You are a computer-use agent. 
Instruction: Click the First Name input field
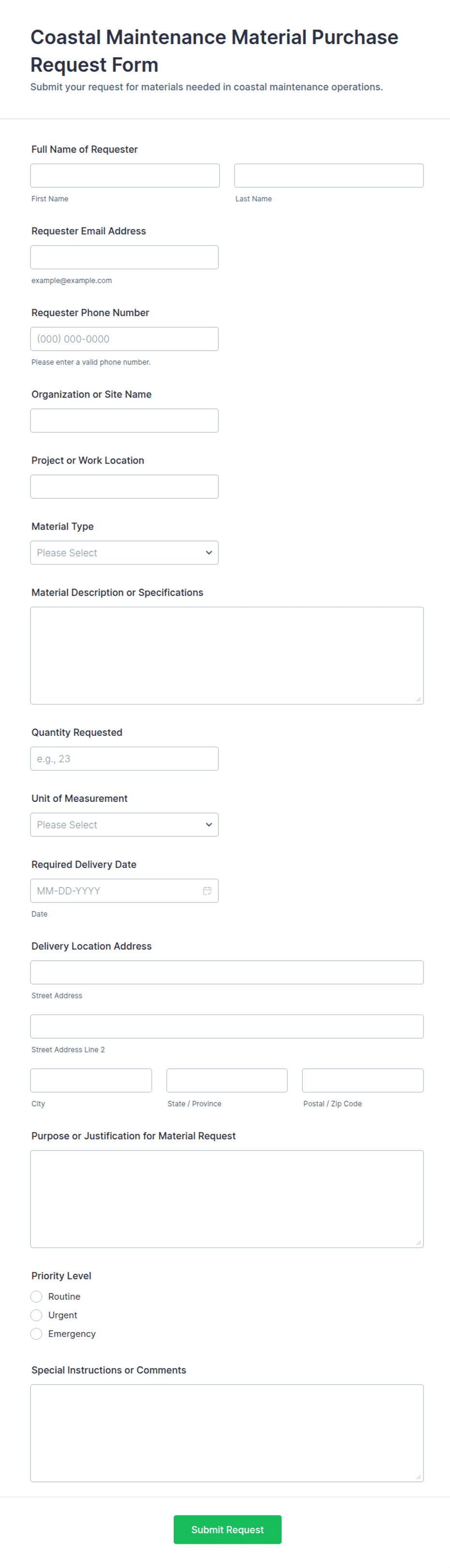(125, 175)
